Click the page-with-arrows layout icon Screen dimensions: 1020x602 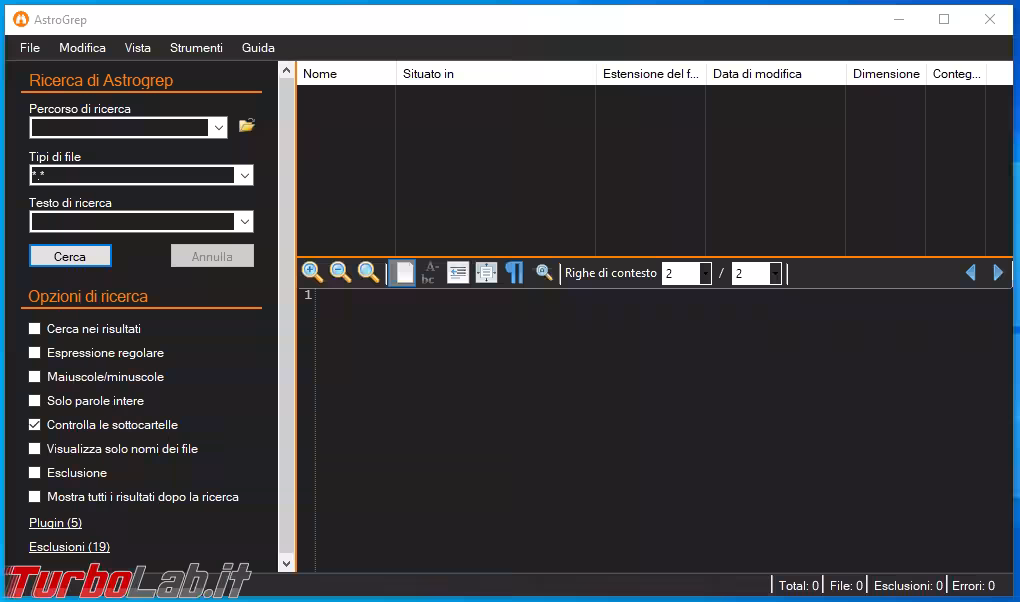click(x=486, y=272)
